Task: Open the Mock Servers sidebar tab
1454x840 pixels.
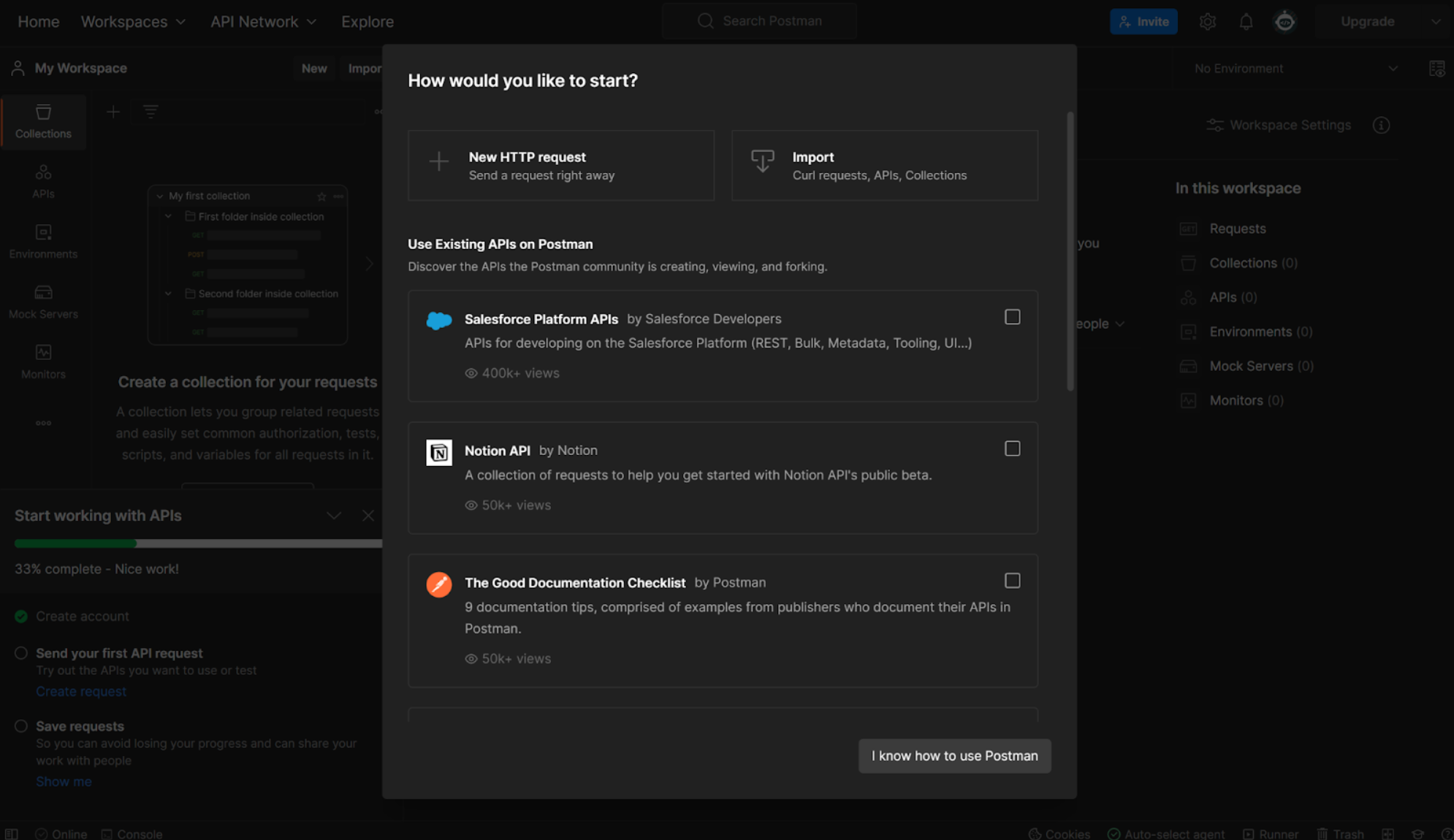Action: 43,302
